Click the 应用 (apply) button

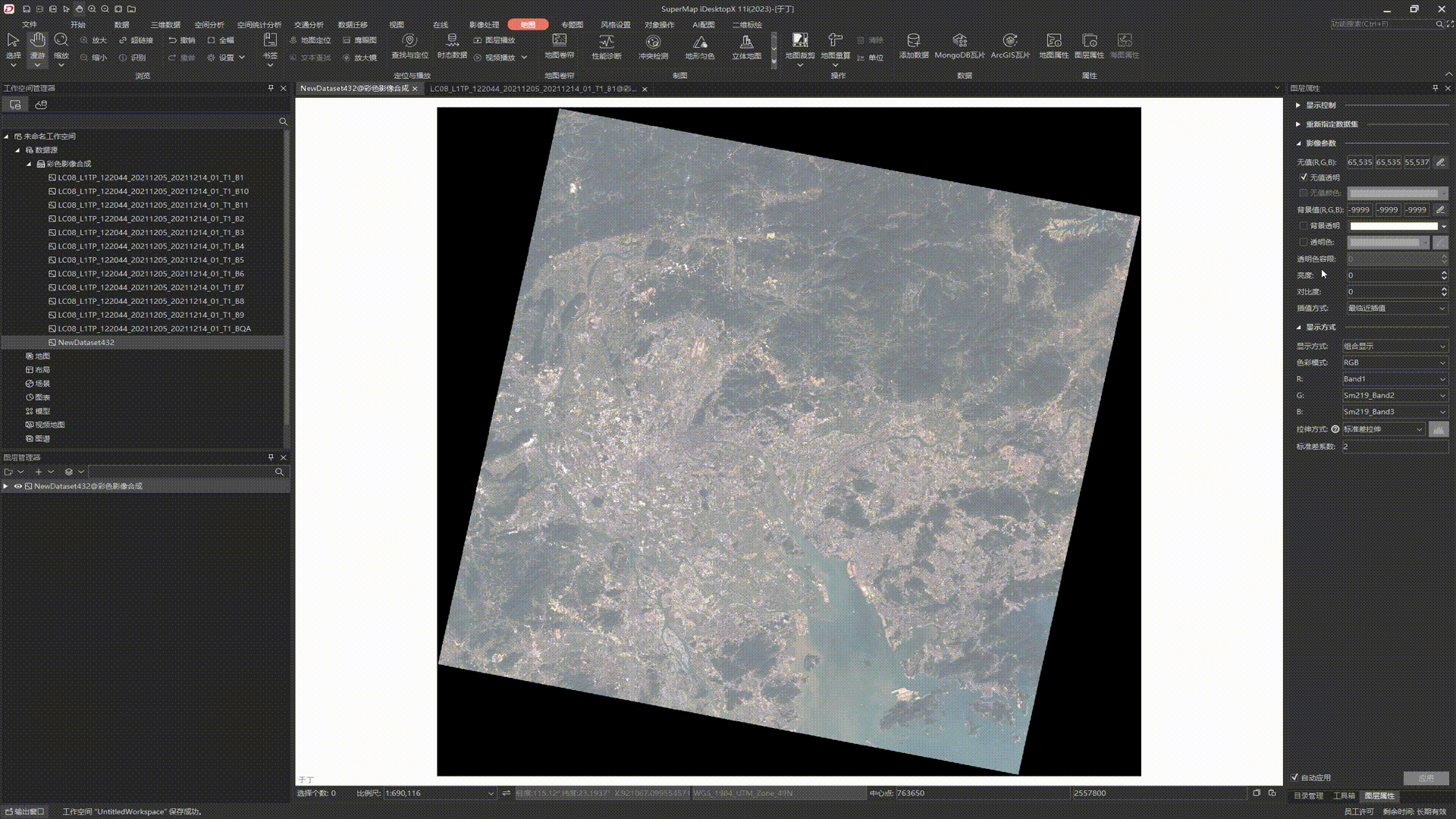[1426, 778]
